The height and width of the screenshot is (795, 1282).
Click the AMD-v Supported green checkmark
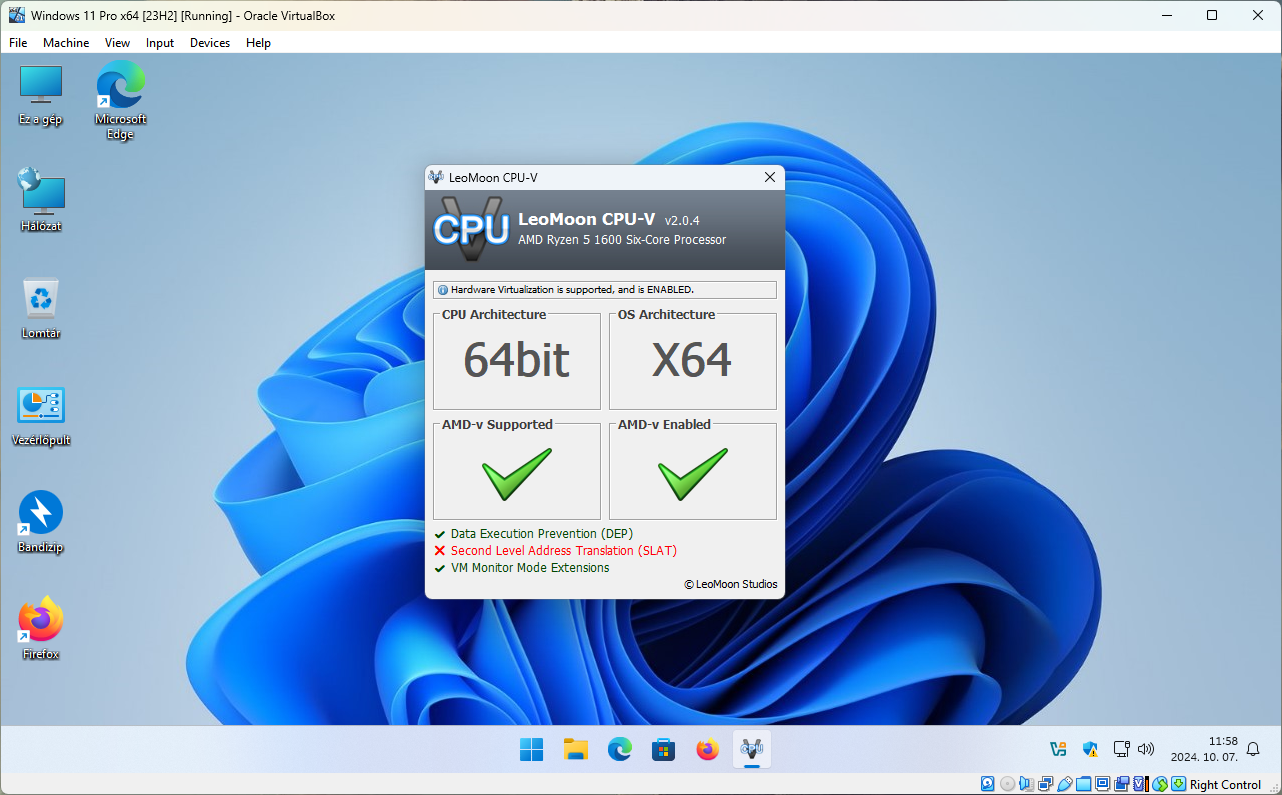[x=517, y=474]
